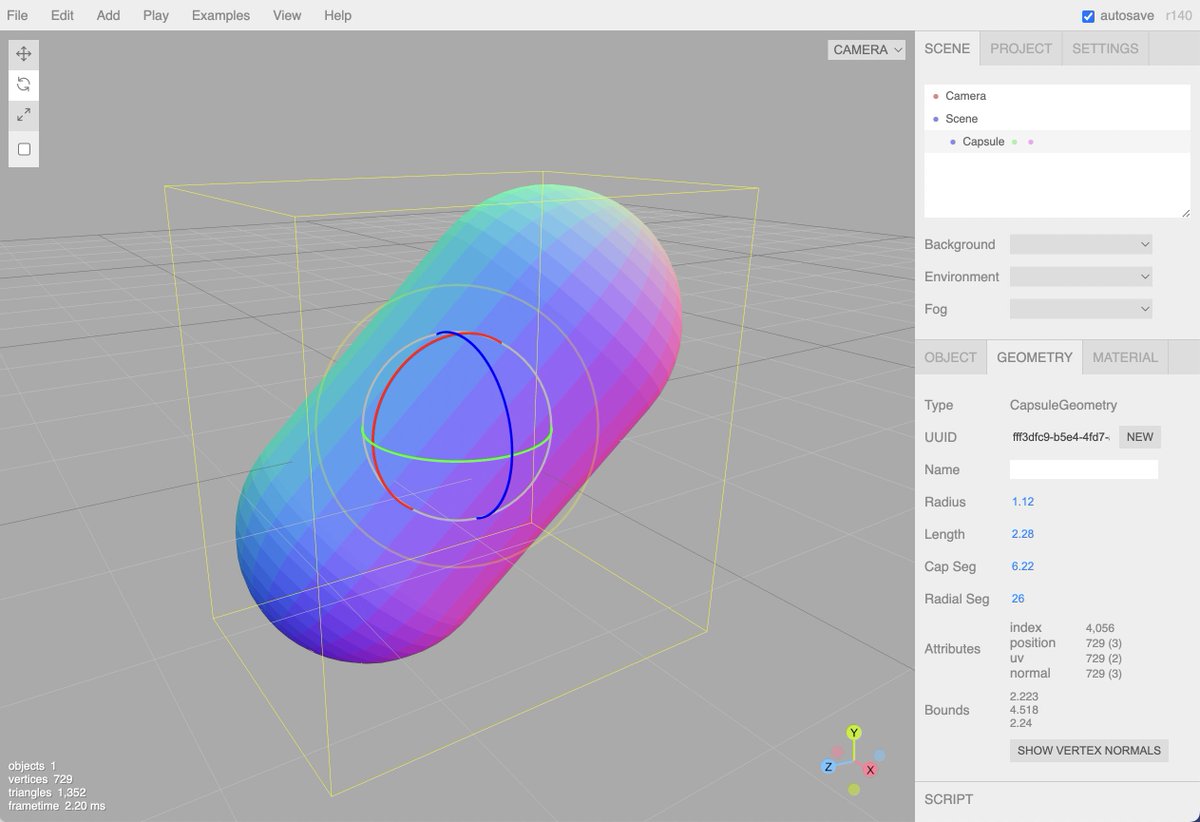Click the green geometry dot beside Capsule

[1015, 142]
